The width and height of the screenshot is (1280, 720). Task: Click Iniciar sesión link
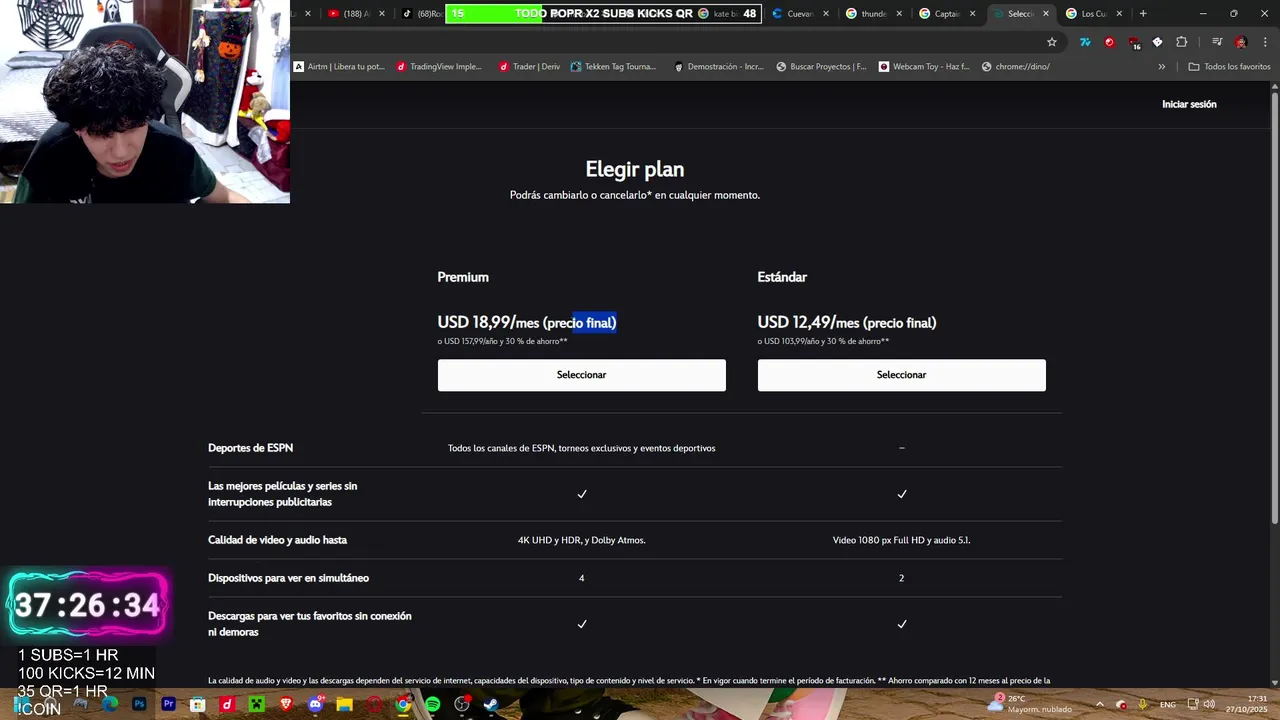tap(1189, 104)
